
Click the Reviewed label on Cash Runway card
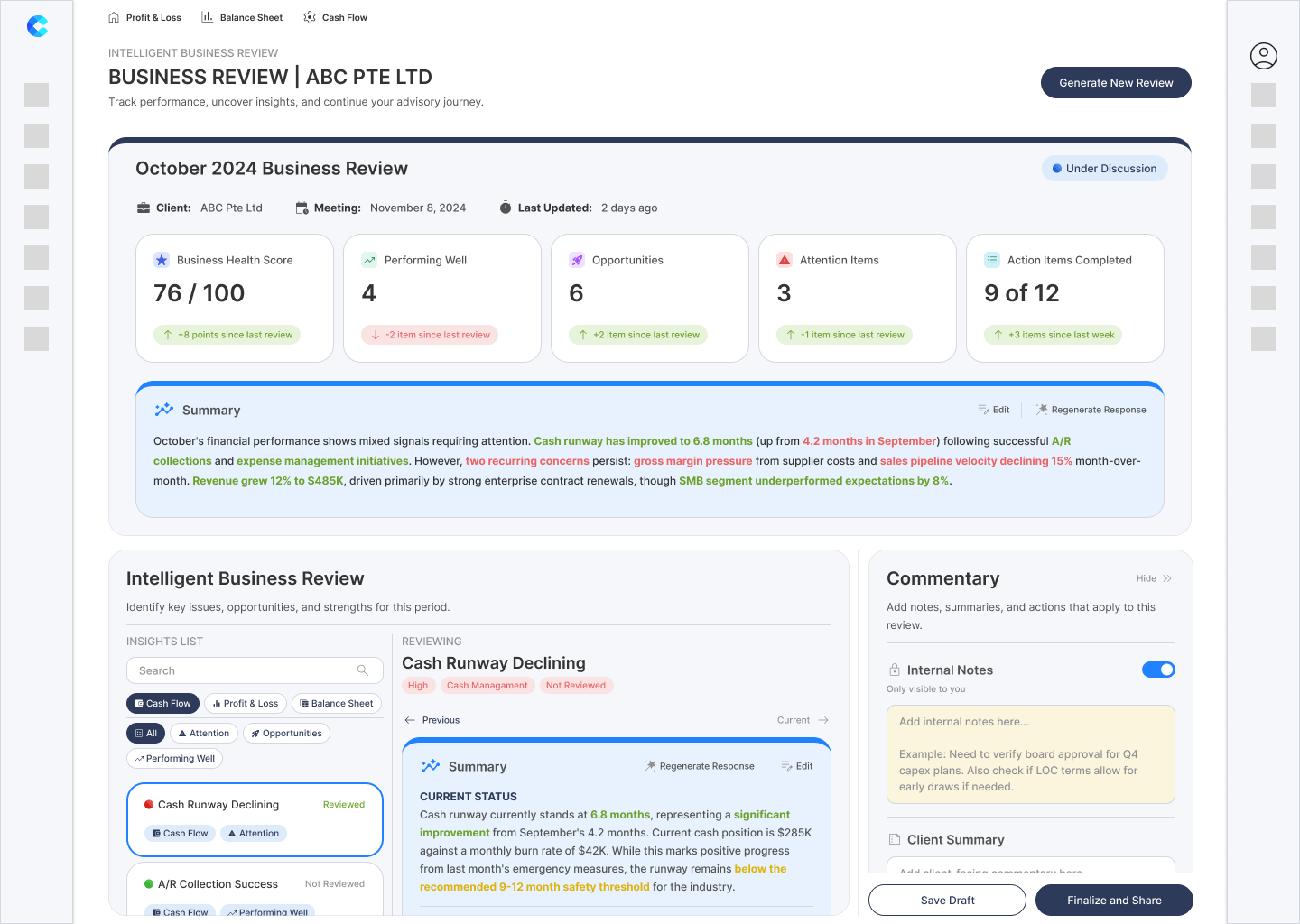click(x=344, y=805)
